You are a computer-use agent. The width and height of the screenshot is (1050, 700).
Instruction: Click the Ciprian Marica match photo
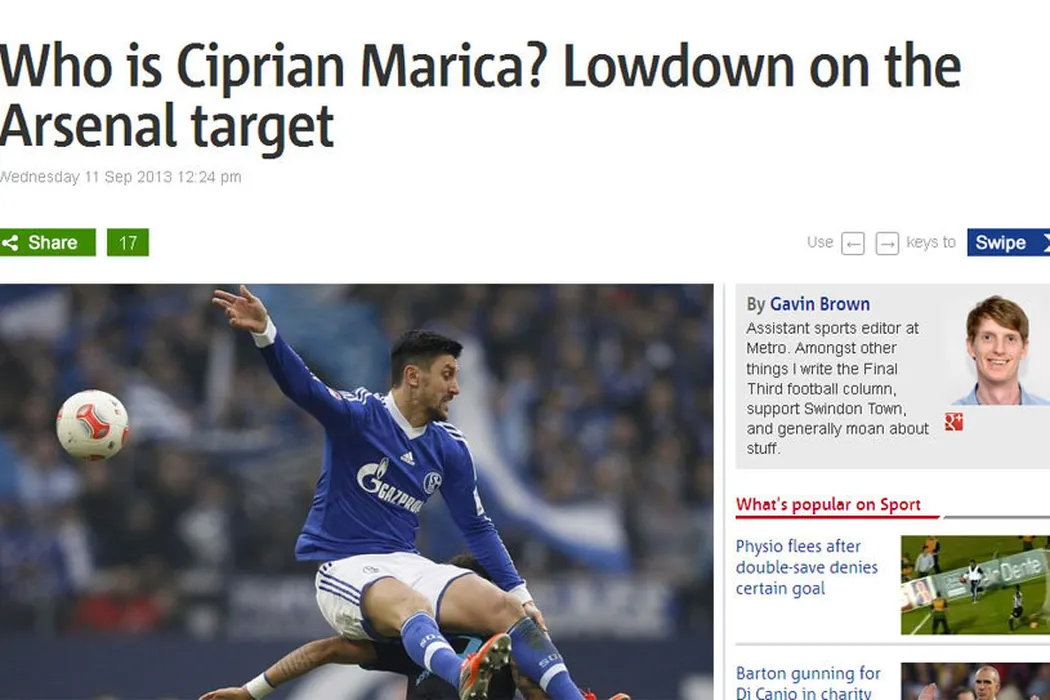coord(356,492)
